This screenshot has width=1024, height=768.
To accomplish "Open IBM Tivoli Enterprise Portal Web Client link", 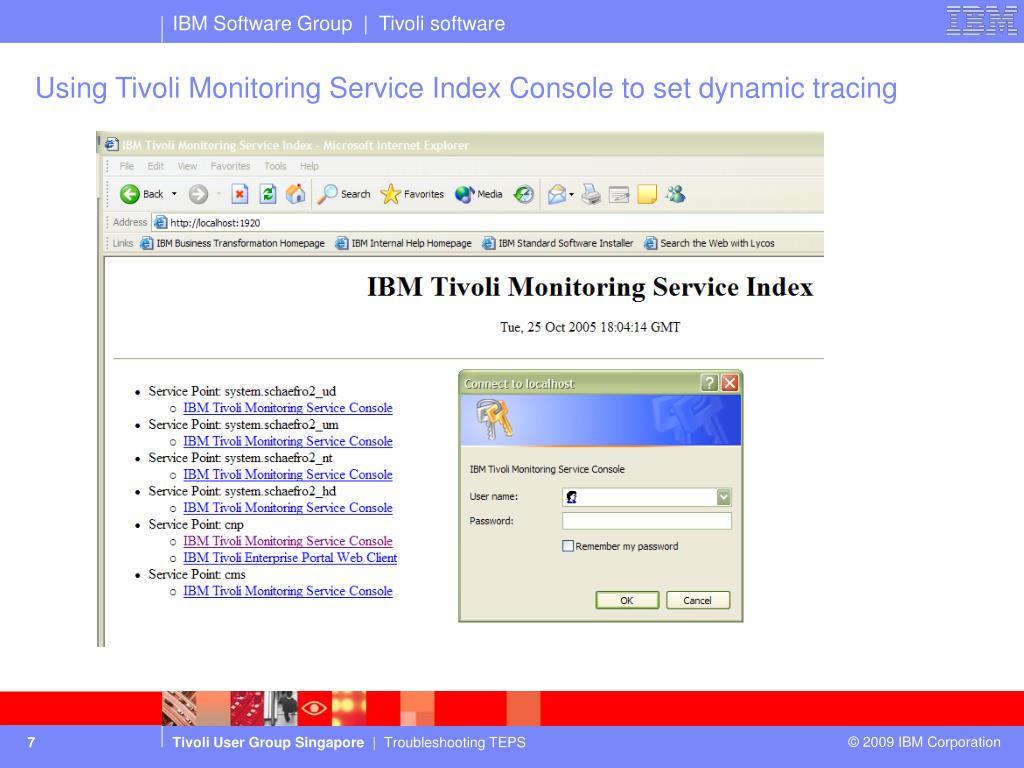I will [x=290, y=558].
